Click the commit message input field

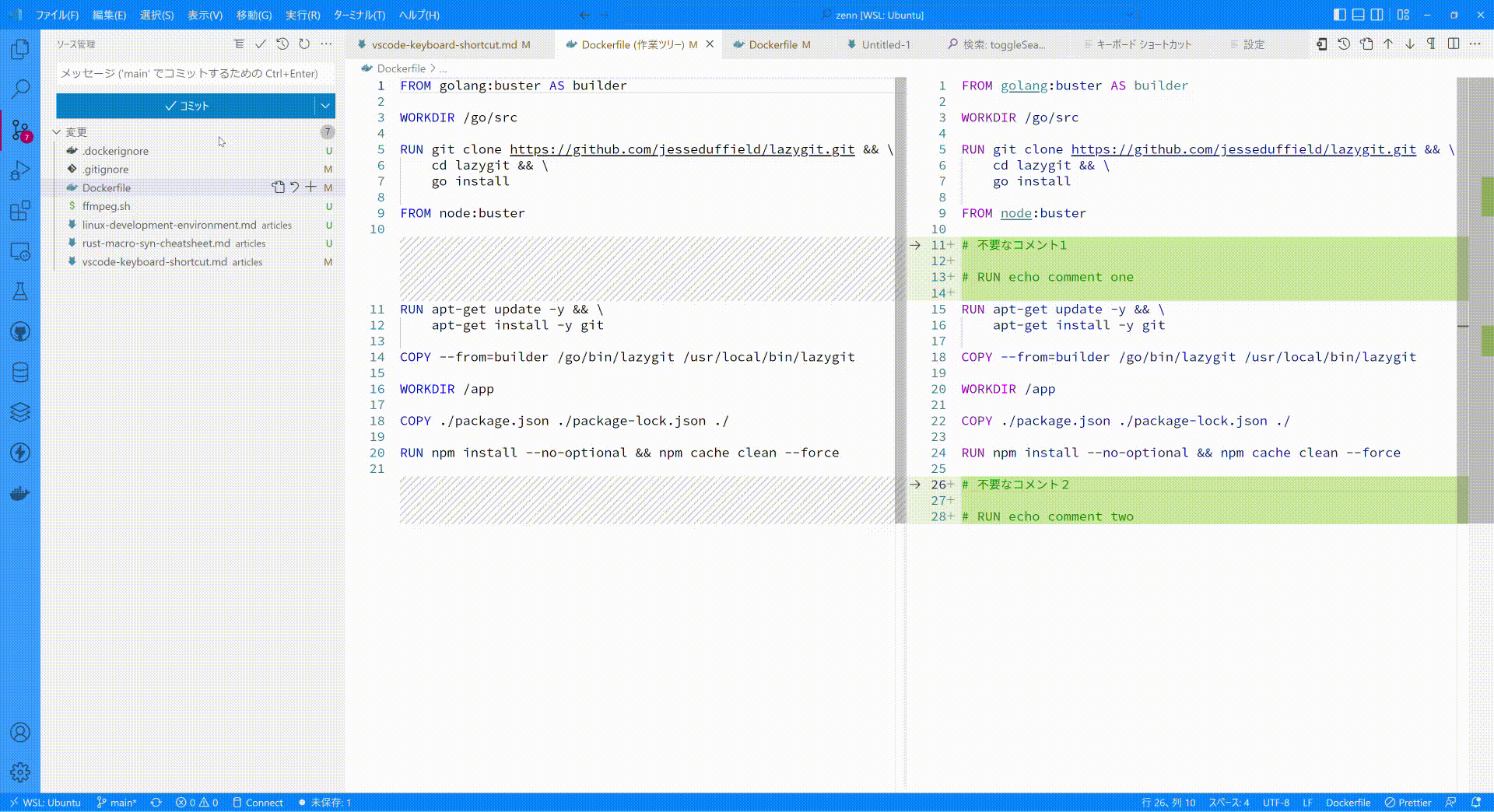click(195, 73)
